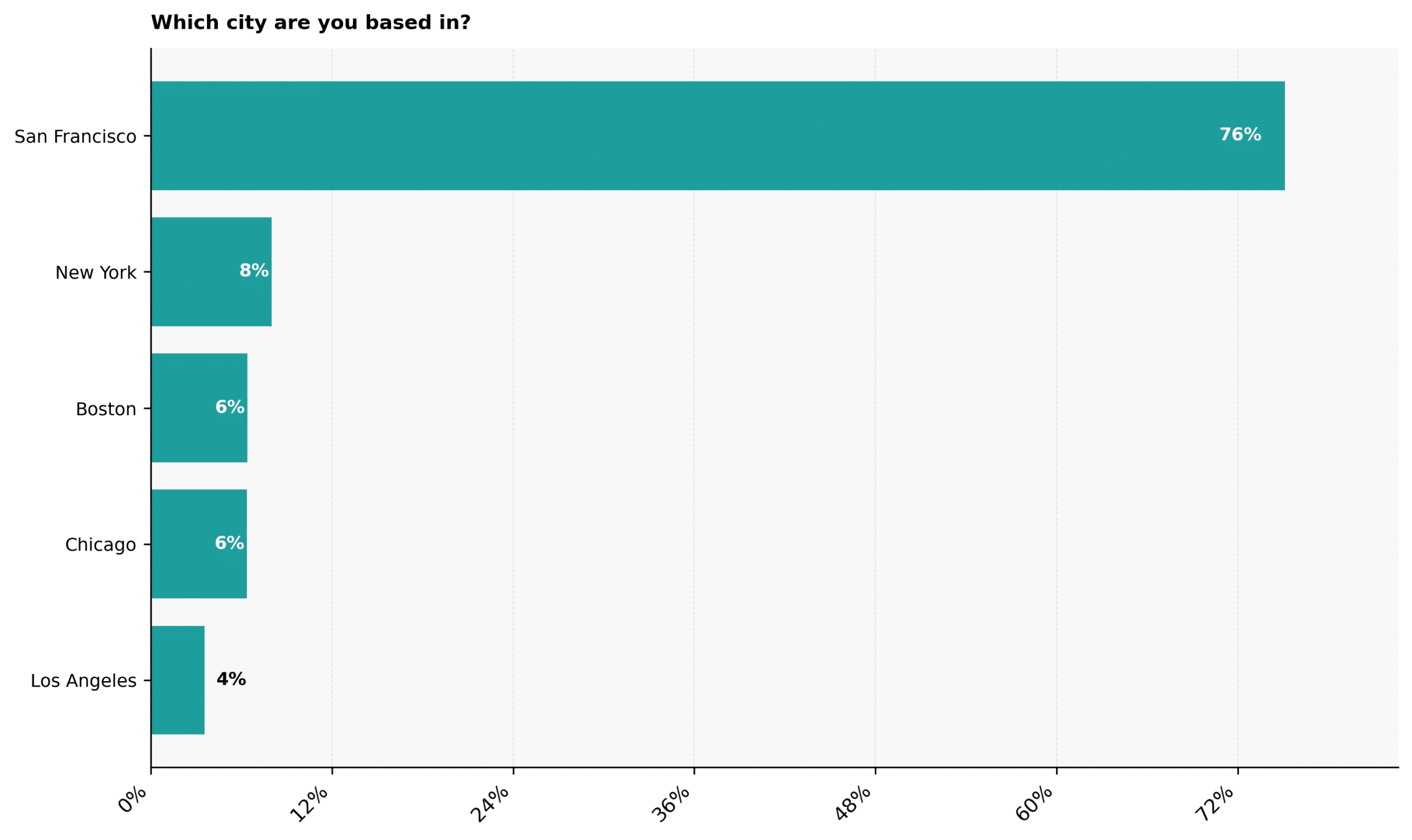1412x840 pixels.
Task: Click the 48% x-axis tick label
Action: tap(852, 804)
